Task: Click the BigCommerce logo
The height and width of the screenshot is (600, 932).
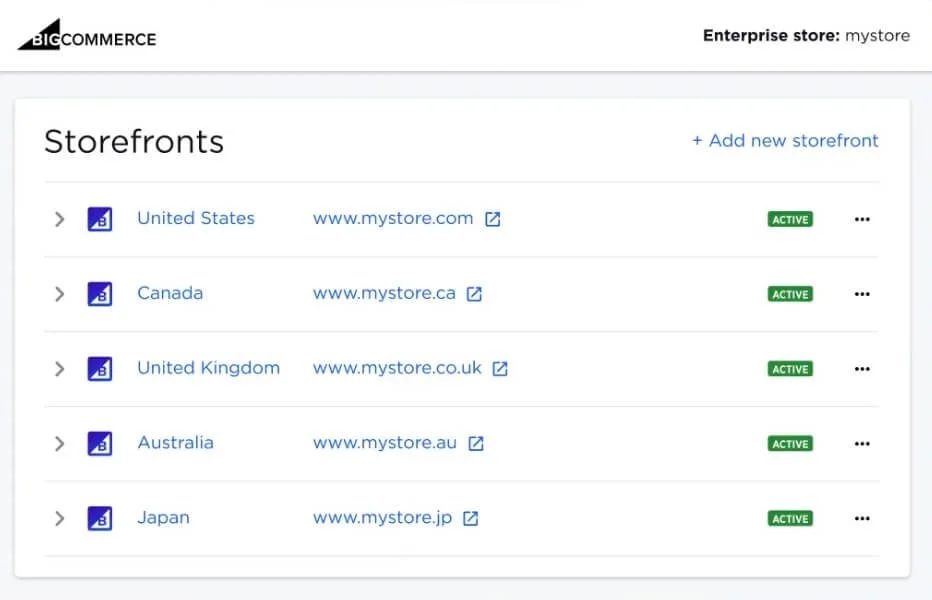Action: click(87, 35)
